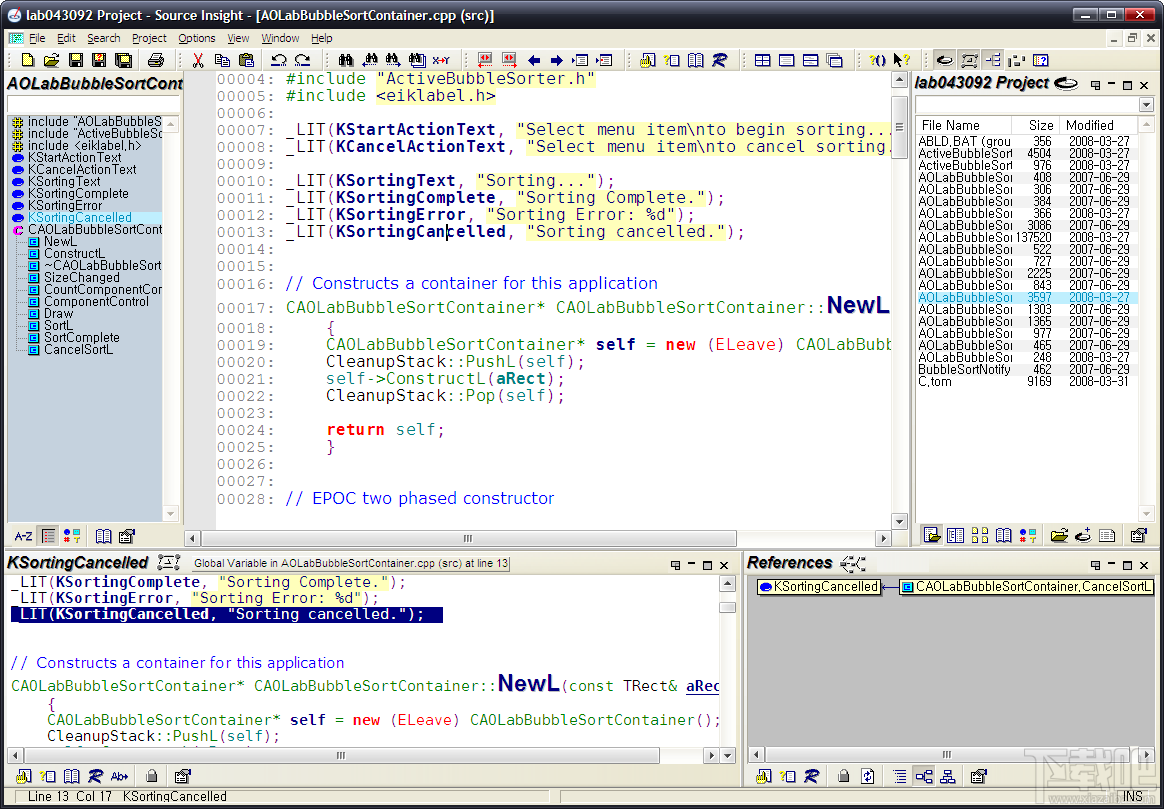The width and height of the screenshot is (1164, 809).
Task: Click the Context Help arrow icon
Action: pyautogui.click(x=898, y=60)
